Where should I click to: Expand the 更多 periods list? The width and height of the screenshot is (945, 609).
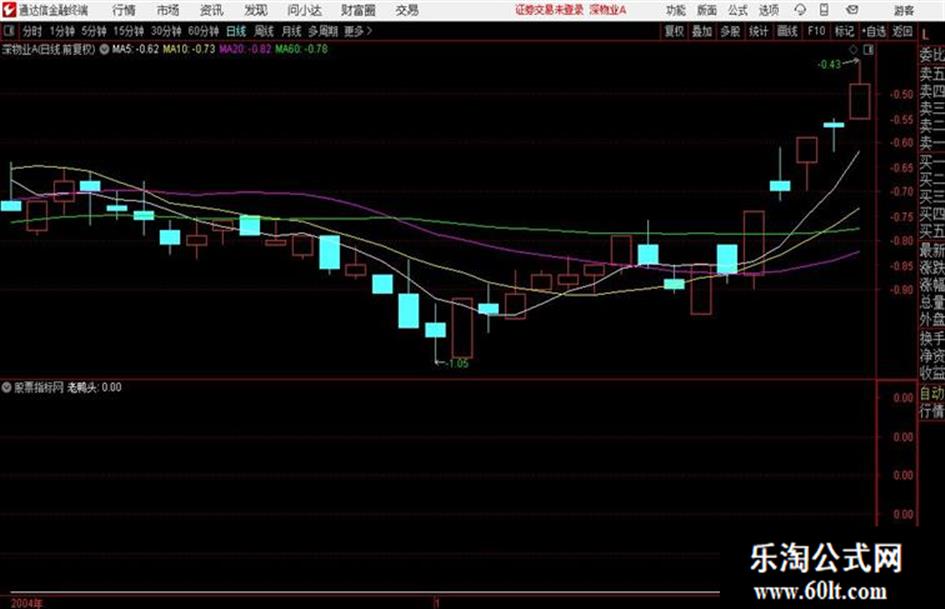coord(358,31)
